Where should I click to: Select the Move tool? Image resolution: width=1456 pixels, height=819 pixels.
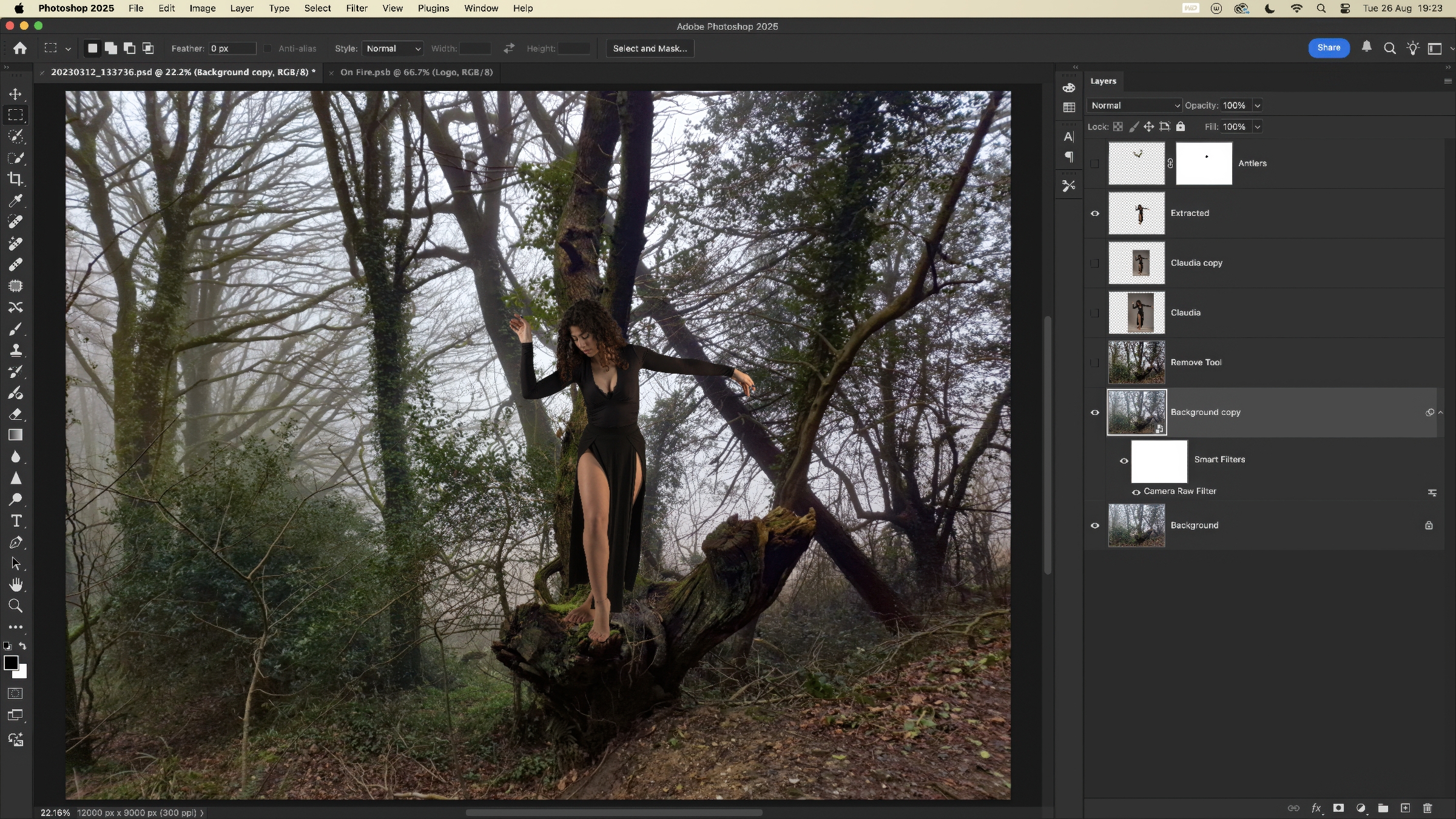[x=16, y=94]
